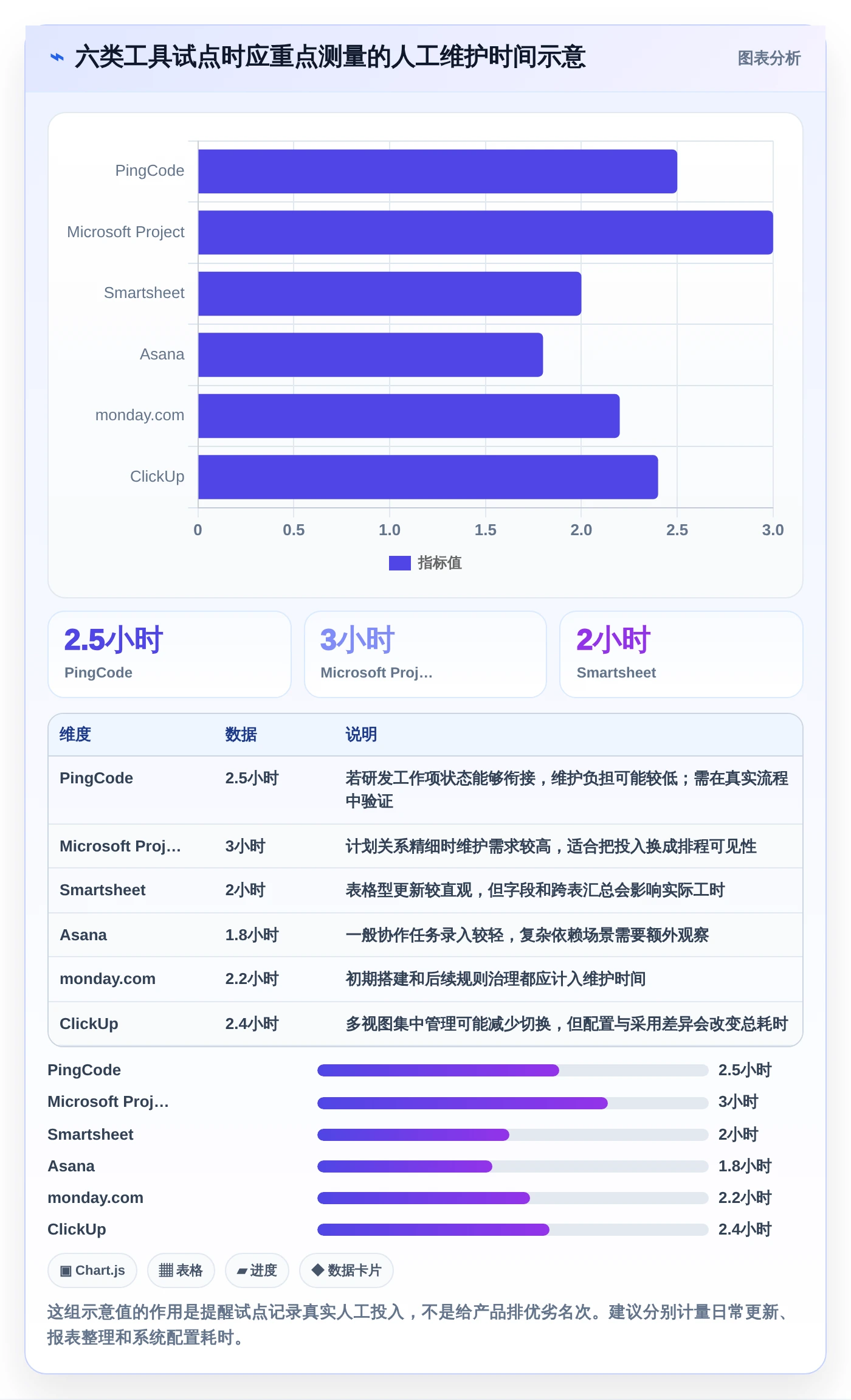Click the ClickUp chart axis label

pos(157,477)
